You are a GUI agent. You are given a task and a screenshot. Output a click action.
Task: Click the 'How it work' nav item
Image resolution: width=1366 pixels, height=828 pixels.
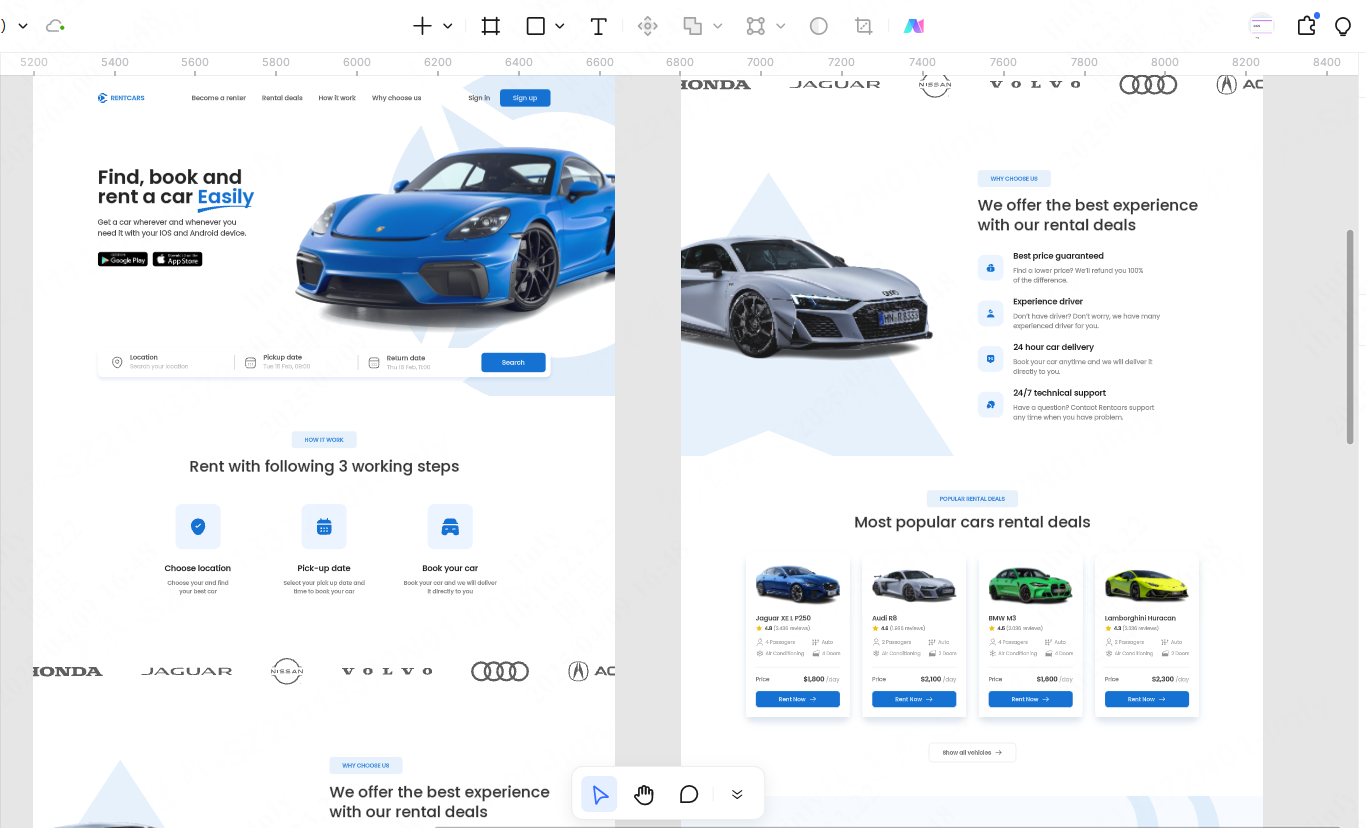337,98
